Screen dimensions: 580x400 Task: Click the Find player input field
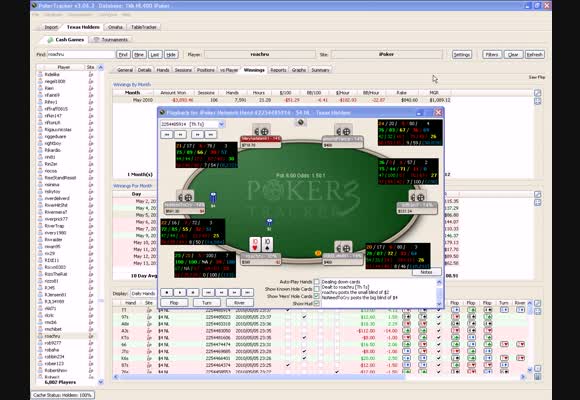click(81, 54)
